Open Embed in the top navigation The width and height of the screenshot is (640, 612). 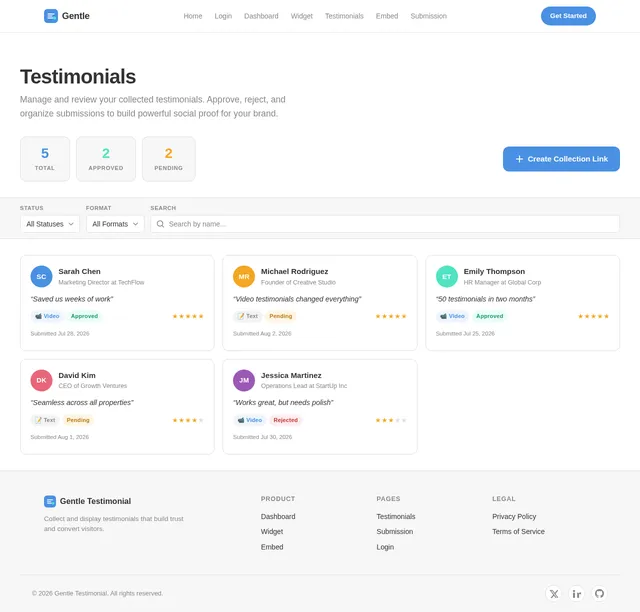pyautogui.click(x=387, y=16)
